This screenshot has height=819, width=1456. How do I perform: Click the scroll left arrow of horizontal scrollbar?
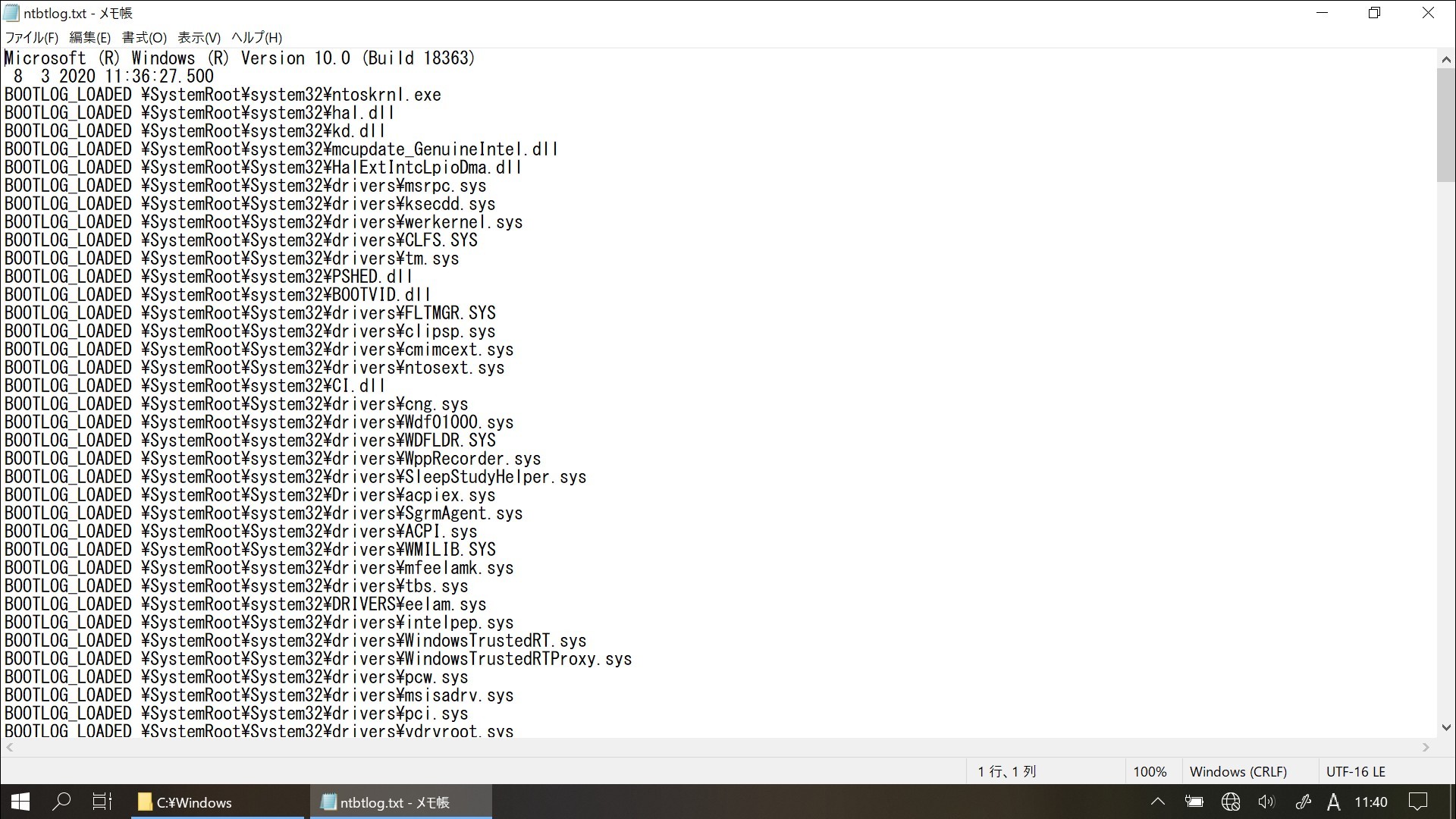[9, 747]
